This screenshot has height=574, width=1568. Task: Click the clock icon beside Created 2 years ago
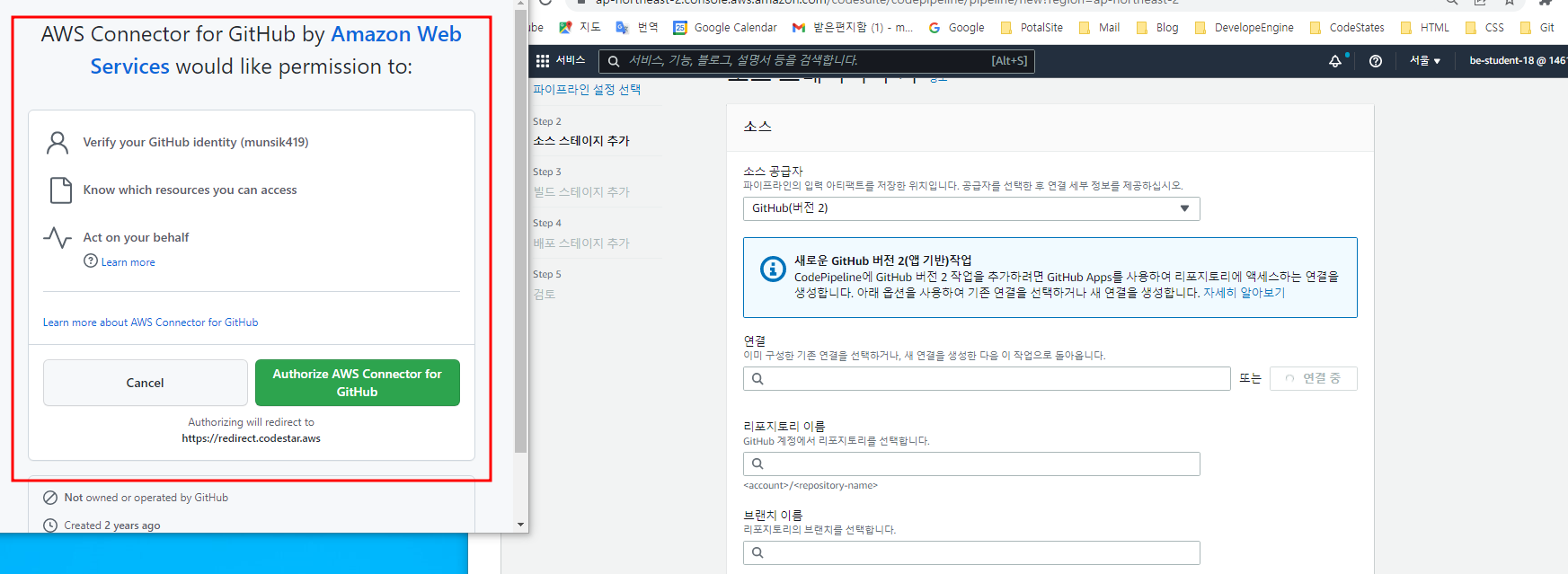[50, 525]
